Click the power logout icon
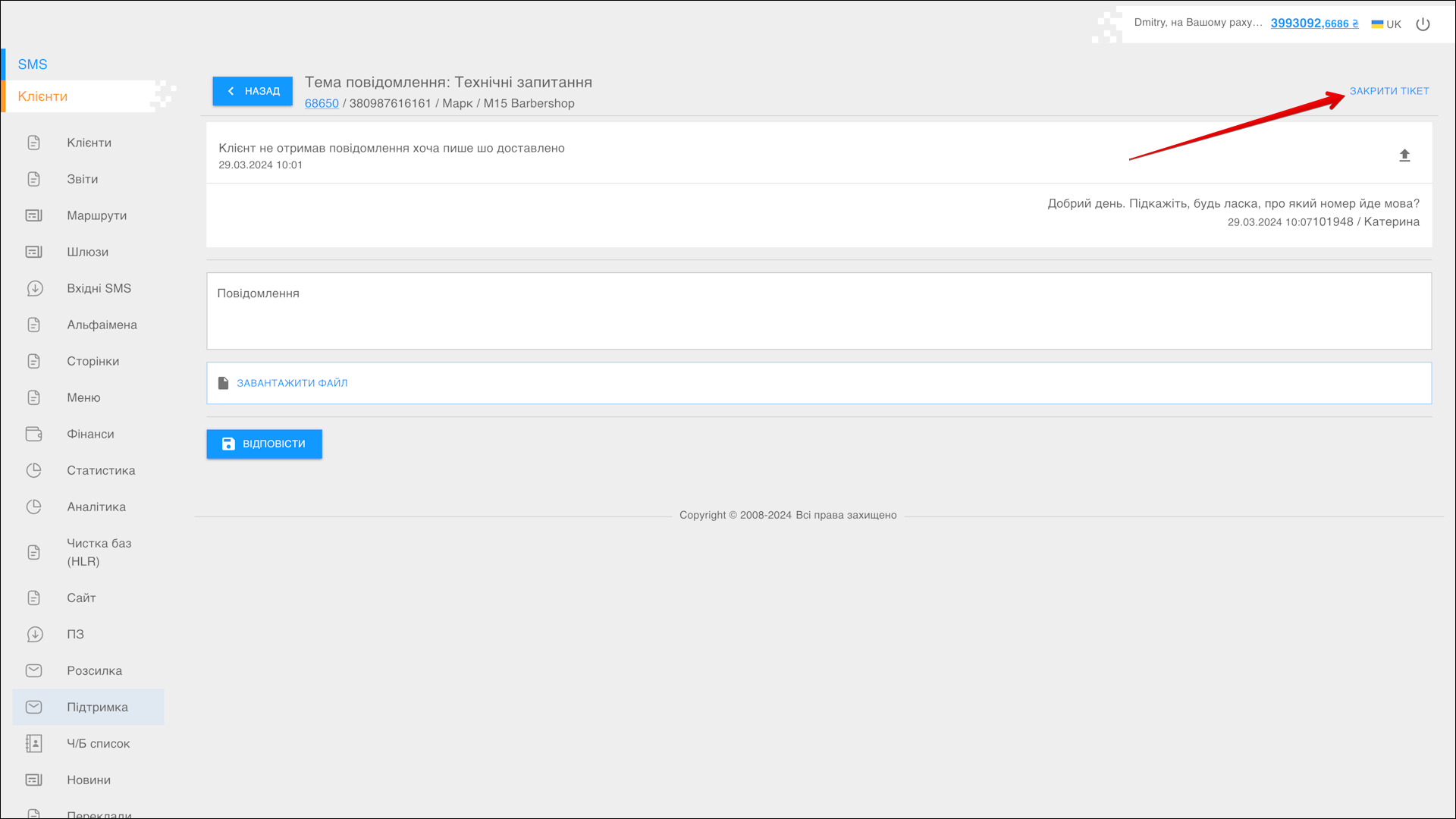 (x=1423, y=24)
